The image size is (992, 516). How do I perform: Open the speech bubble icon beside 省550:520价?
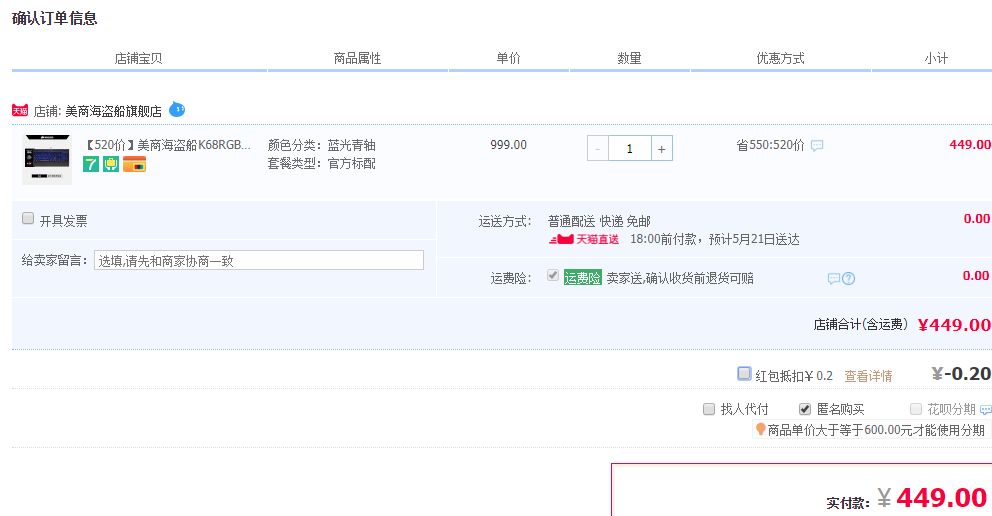tap(817, 145)
